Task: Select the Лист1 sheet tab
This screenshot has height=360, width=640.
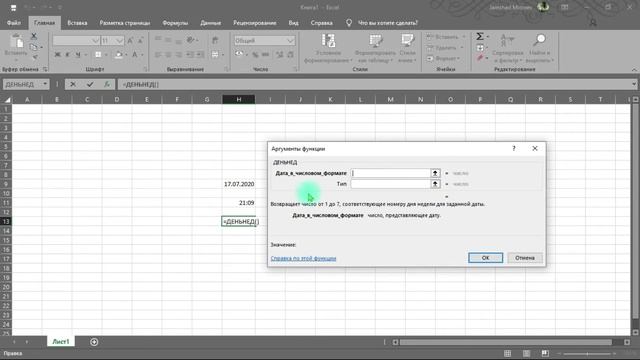Action: pyautogui.click(x=61, y=342)
